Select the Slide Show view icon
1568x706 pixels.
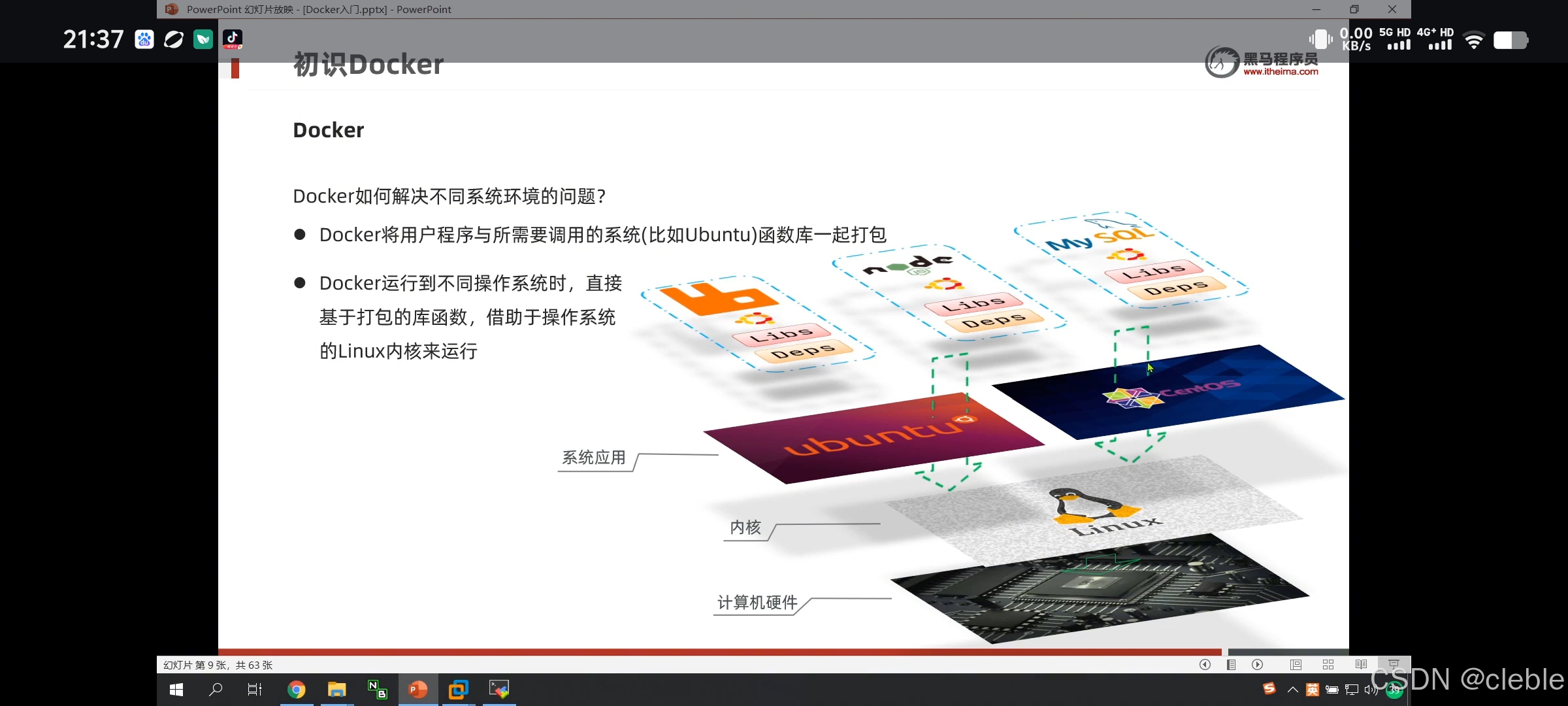pyautogui.click(x=1394, y=664)
